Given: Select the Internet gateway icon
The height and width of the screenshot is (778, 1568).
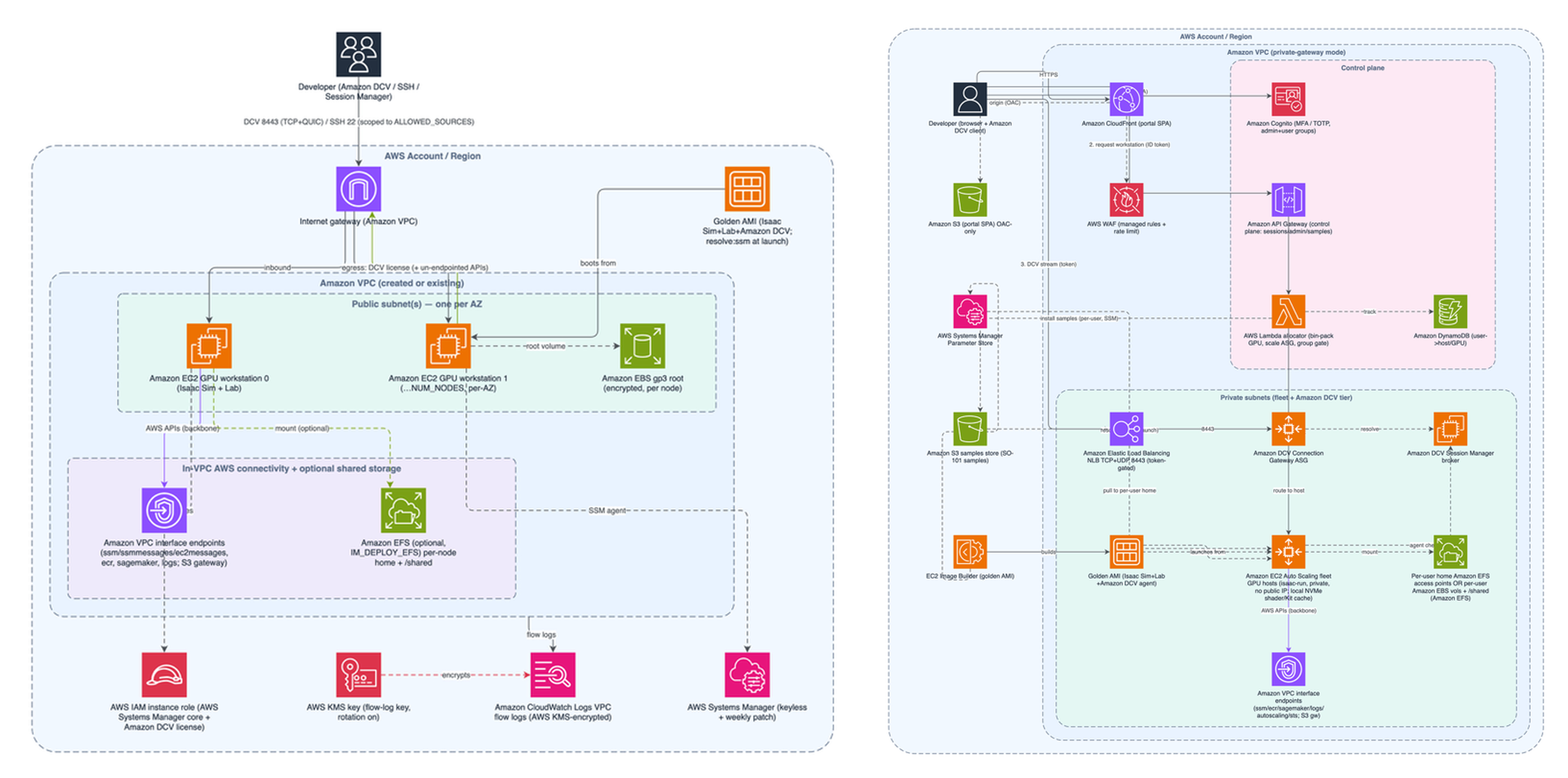Looking at the screenshot, I should (x=359, y=189).
